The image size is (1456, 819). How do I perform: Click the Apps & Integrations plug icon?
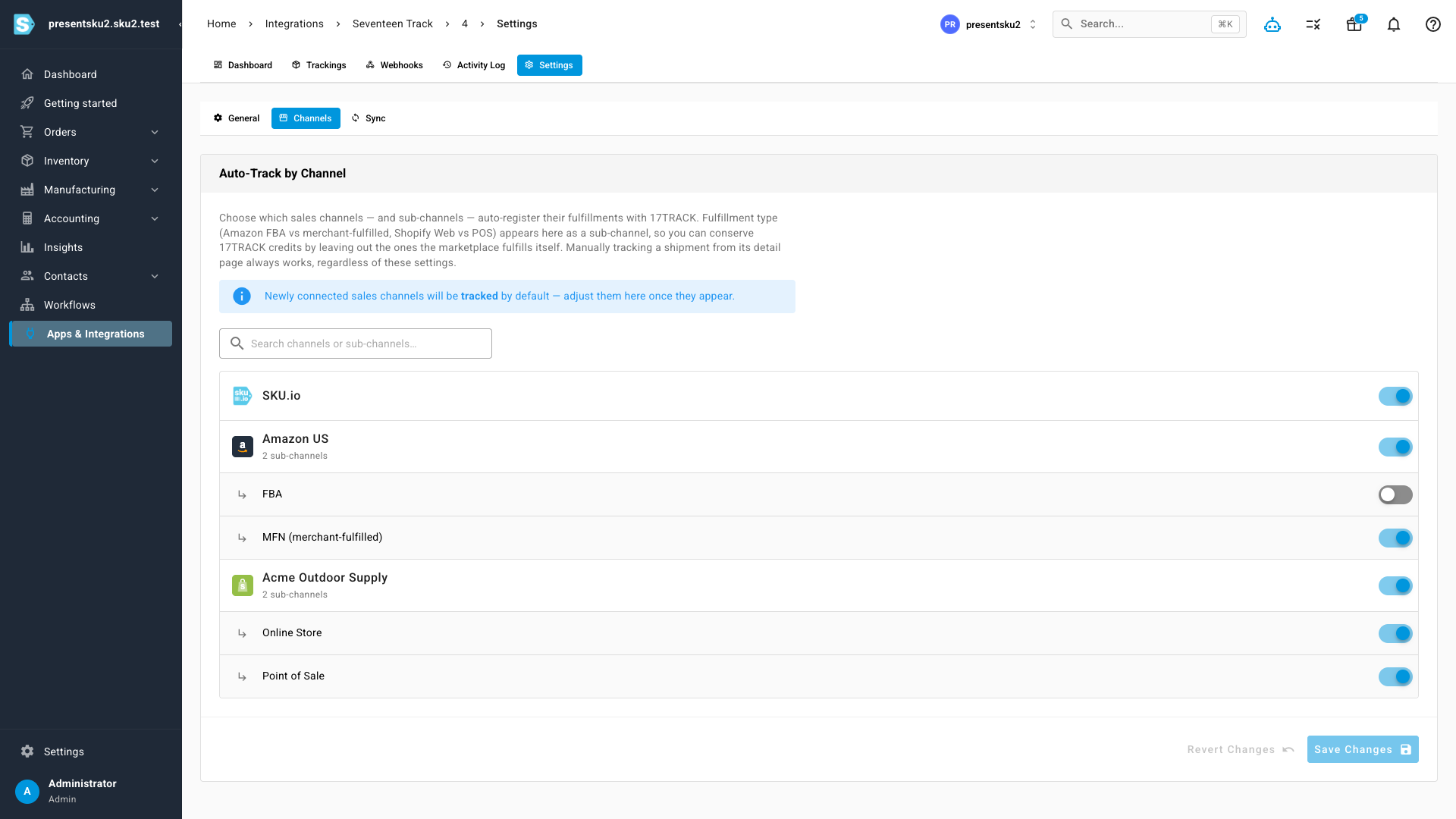tap(30, 334)
